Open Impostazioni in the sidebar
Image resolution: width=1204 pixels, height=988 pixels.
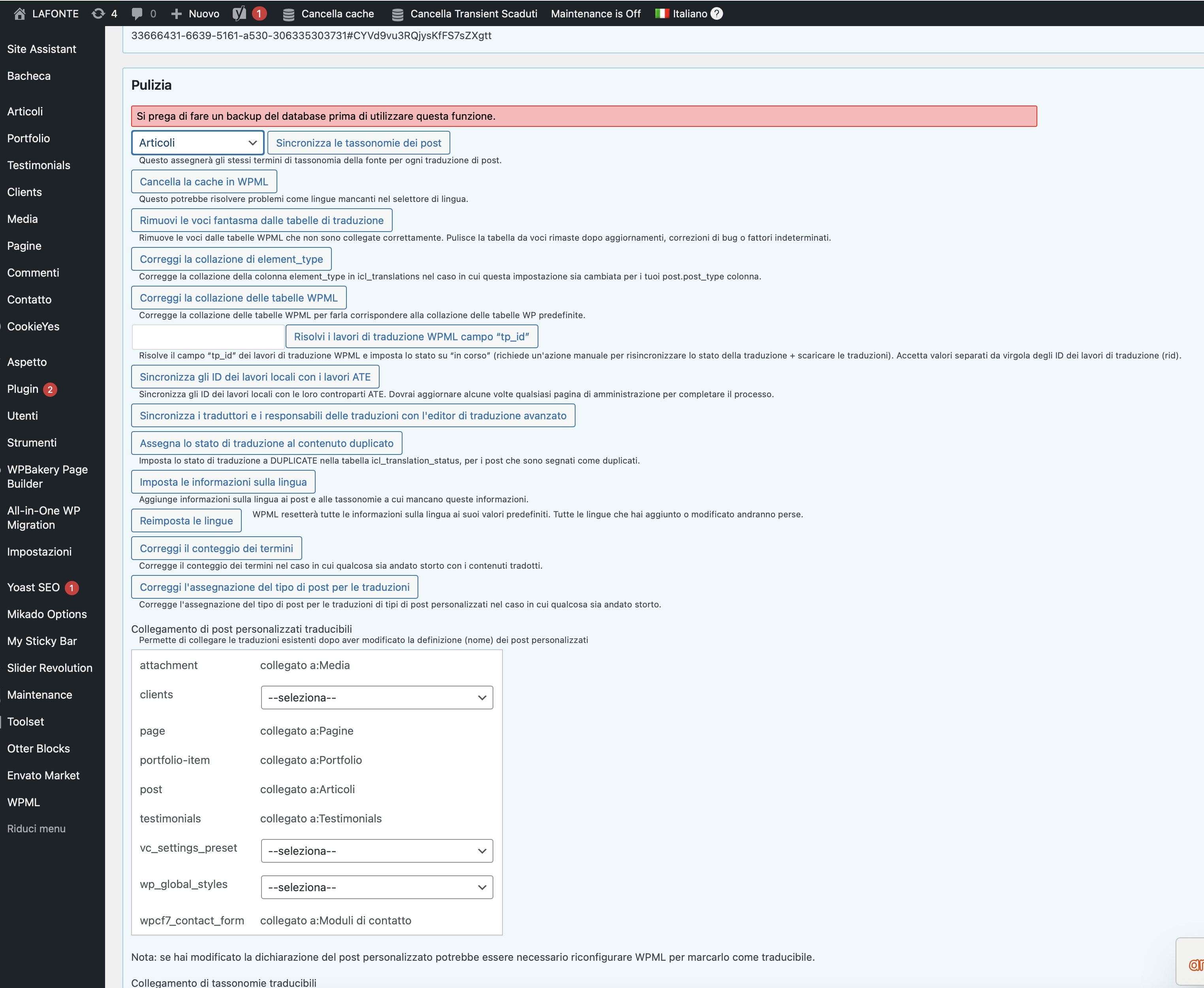[39, 551]
